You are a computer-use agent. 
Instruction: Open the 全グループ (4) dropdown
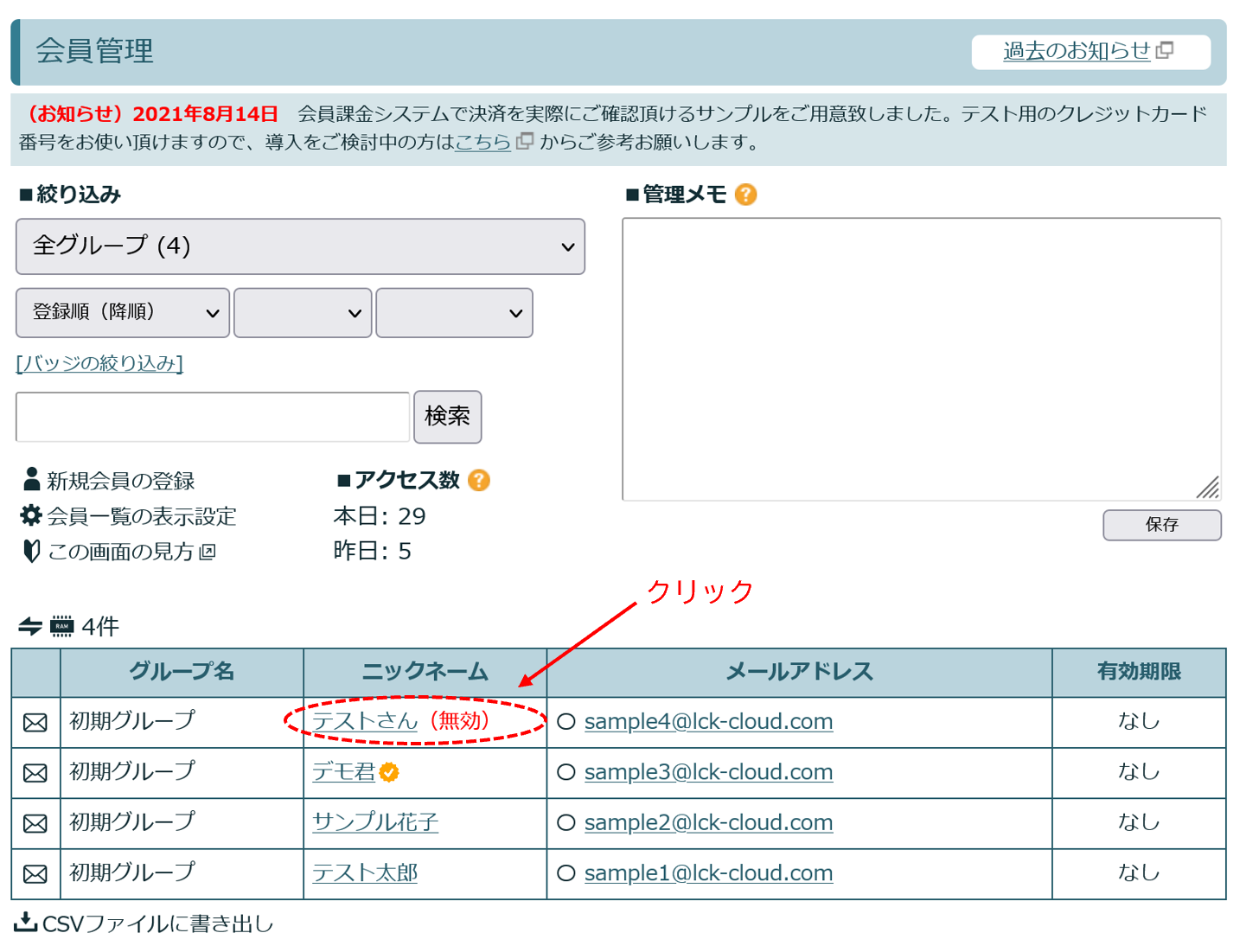300,246
